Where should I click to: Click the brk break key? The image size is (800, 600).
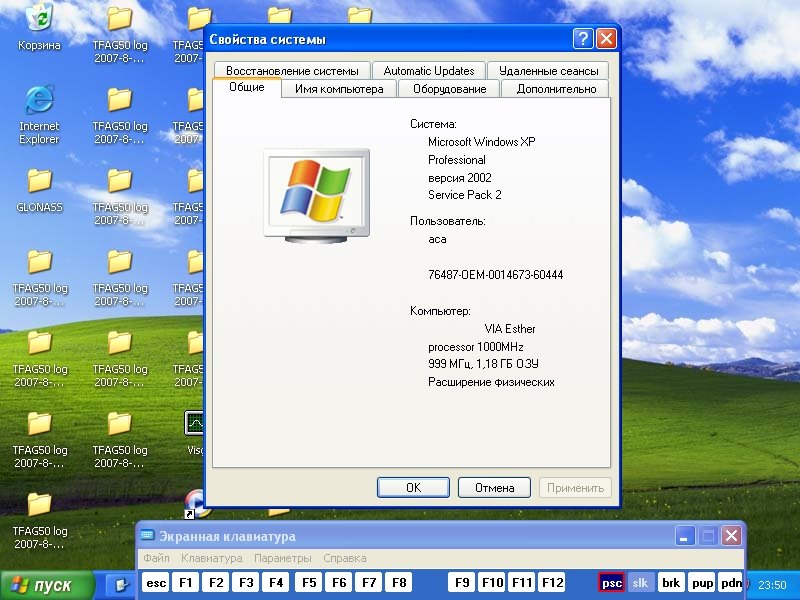point(670,583)
